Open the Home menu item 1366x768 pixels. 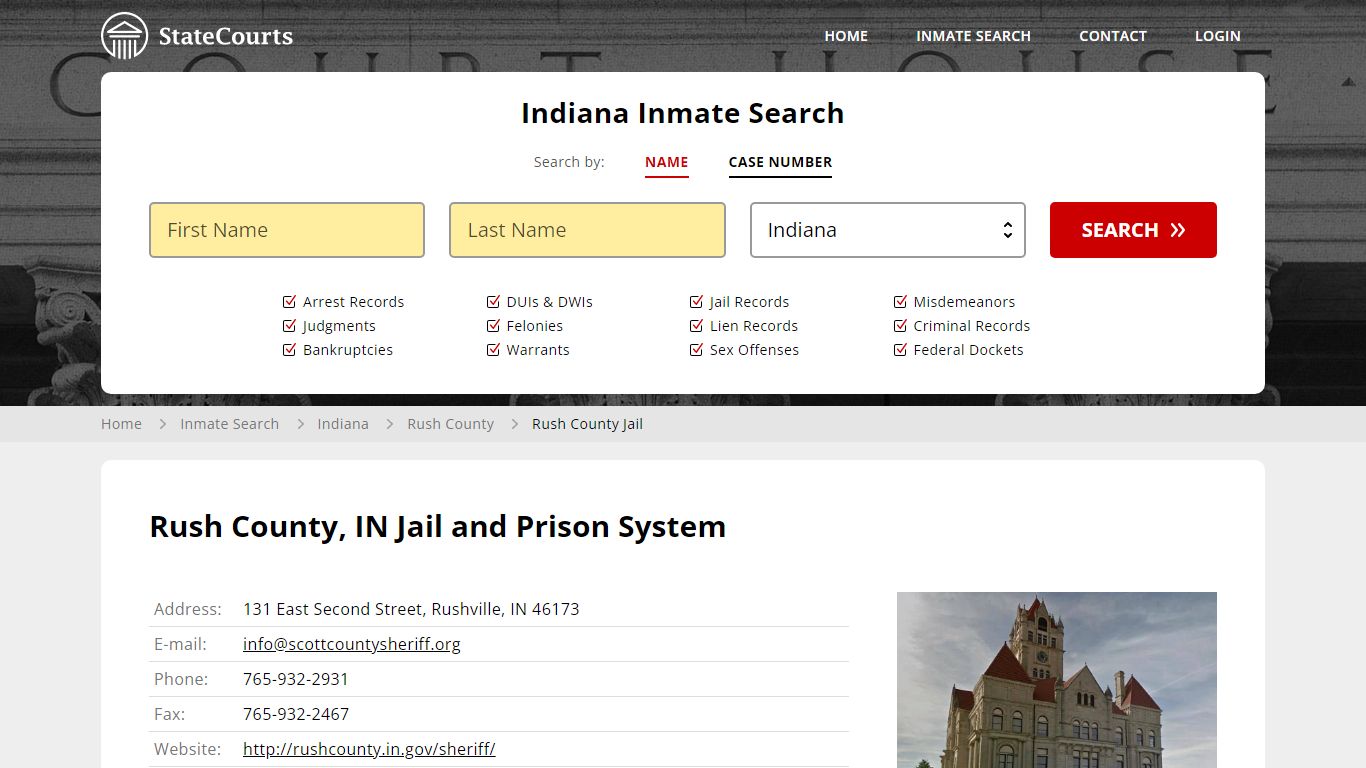tap(846, 36)
